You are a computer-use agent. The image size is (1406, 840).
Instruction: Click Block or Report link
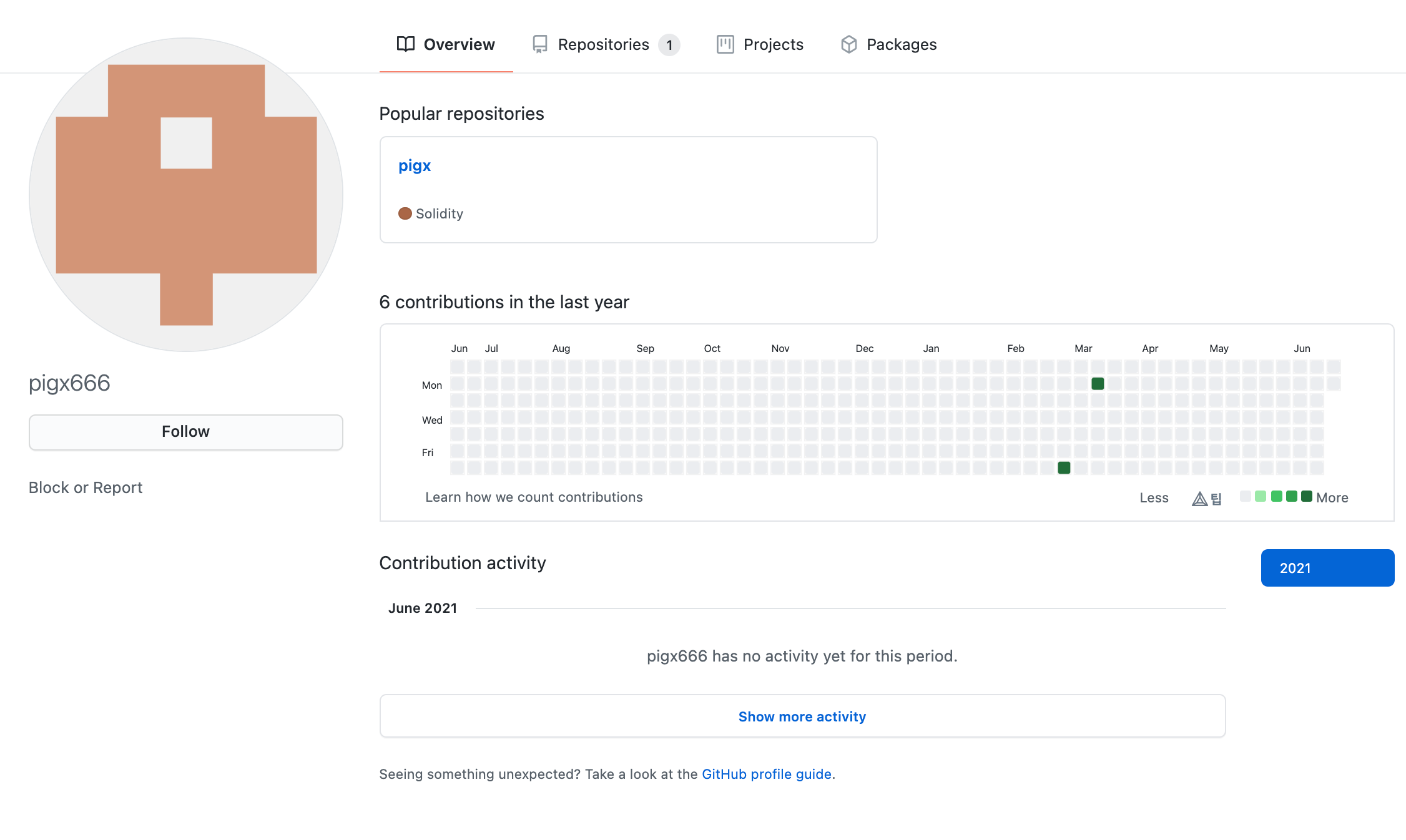[x=86, y=487]
